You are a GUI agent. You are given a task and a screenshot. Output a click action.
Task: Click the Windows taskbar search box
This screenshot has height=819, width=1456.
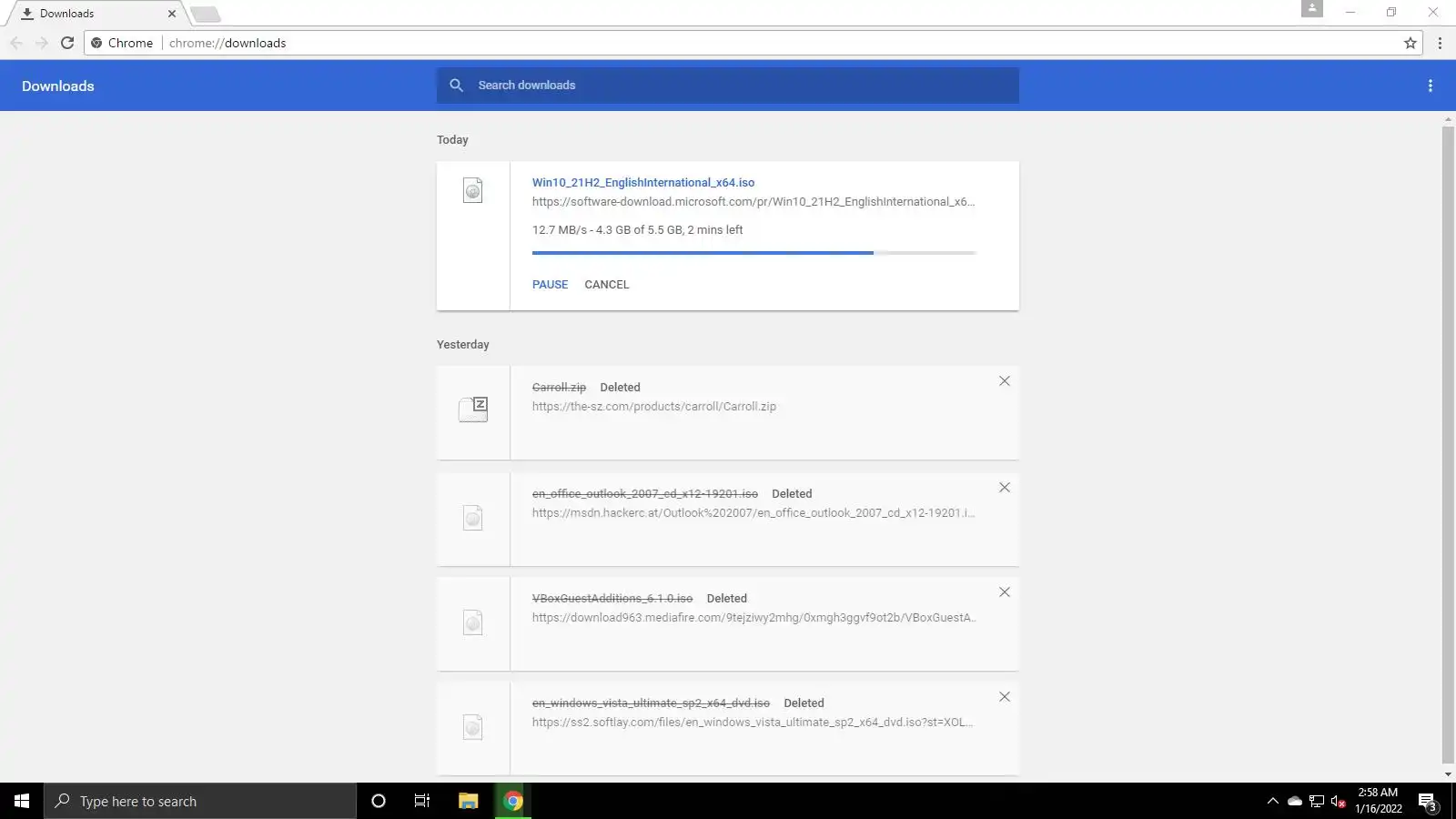point(200,801)
